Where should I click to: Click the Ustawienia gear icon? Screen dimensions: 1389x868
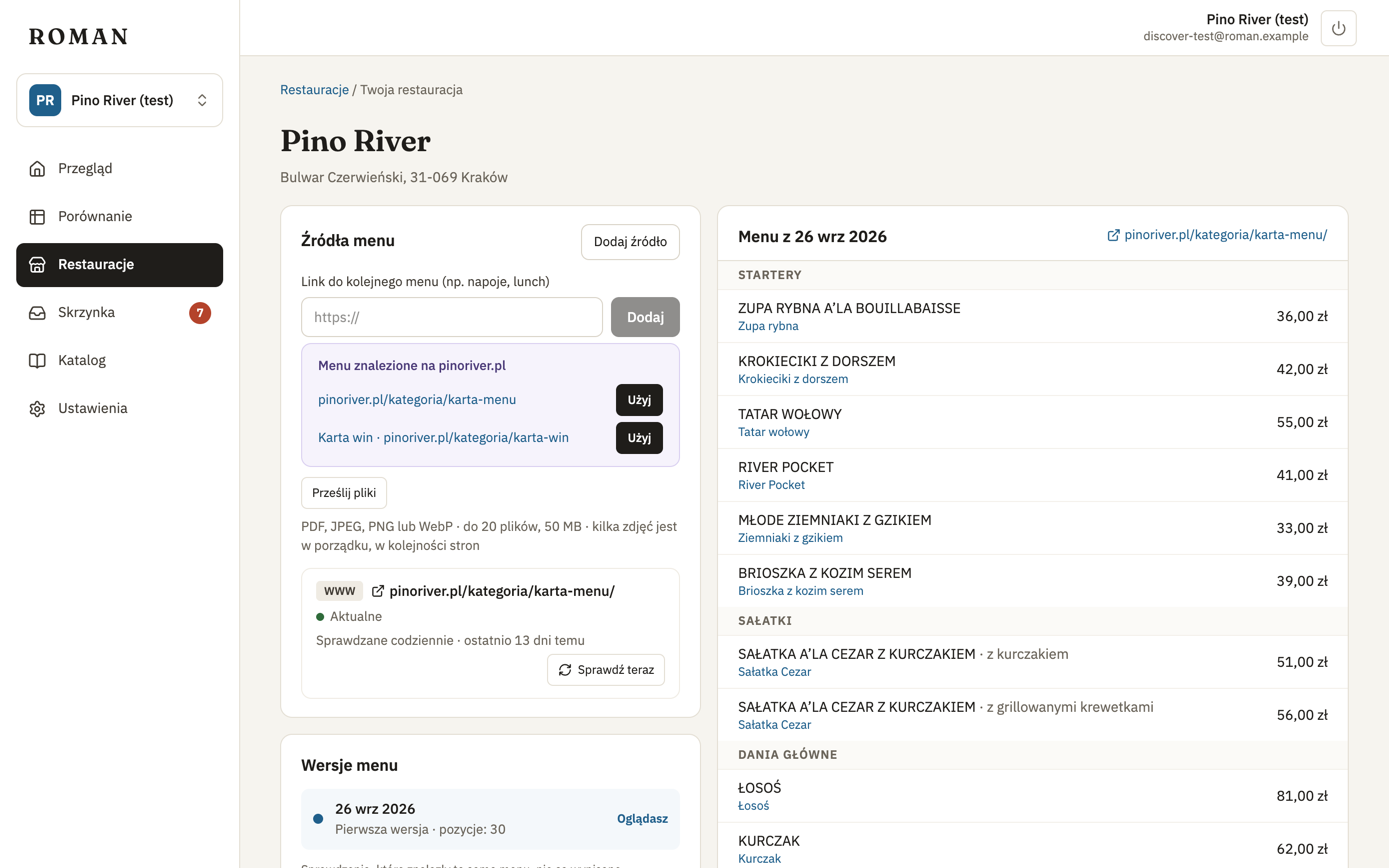point(37,409)
